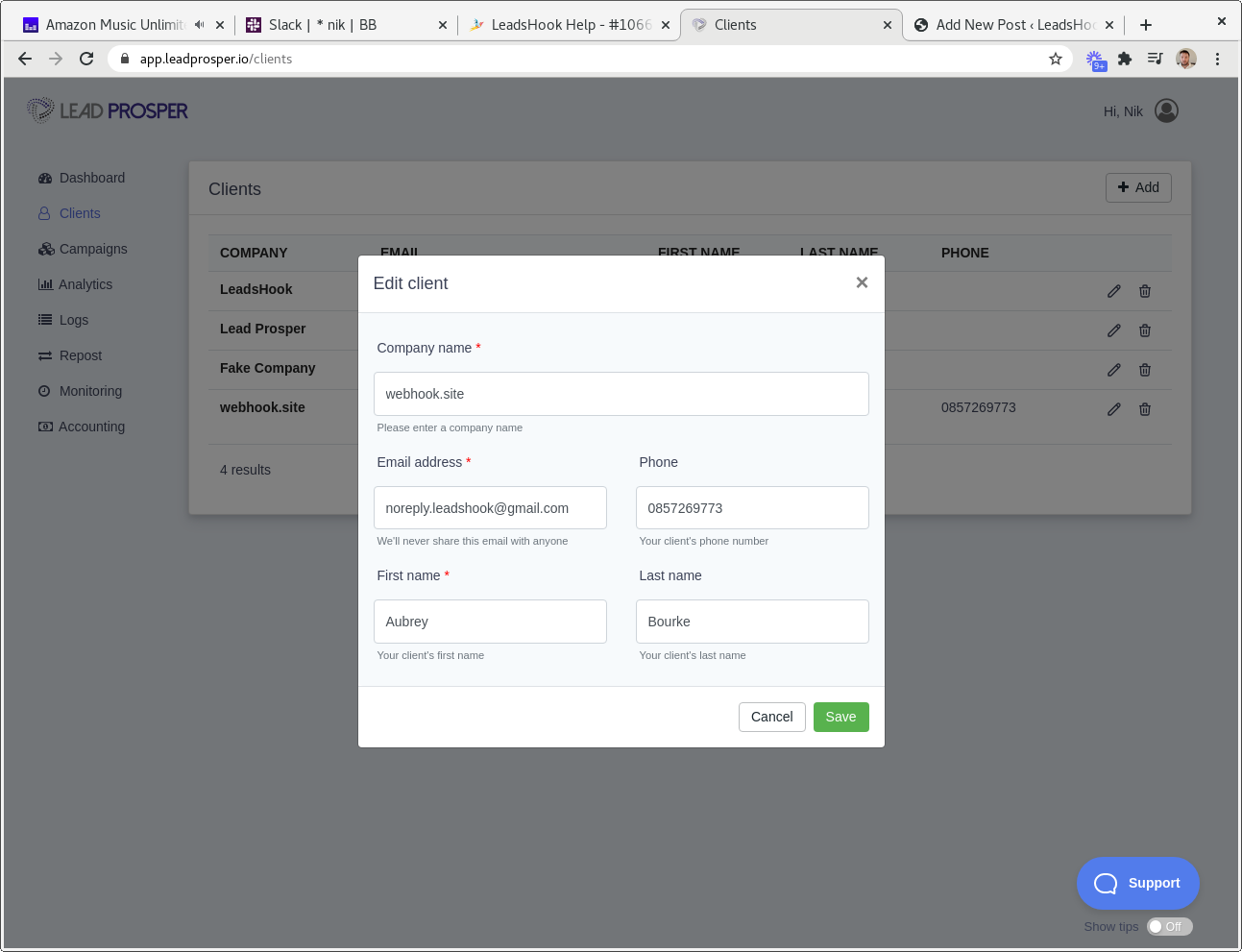The image size is (1242, 952).
Task: Delete the Fake Company client row
Action: click(1145, 370)
